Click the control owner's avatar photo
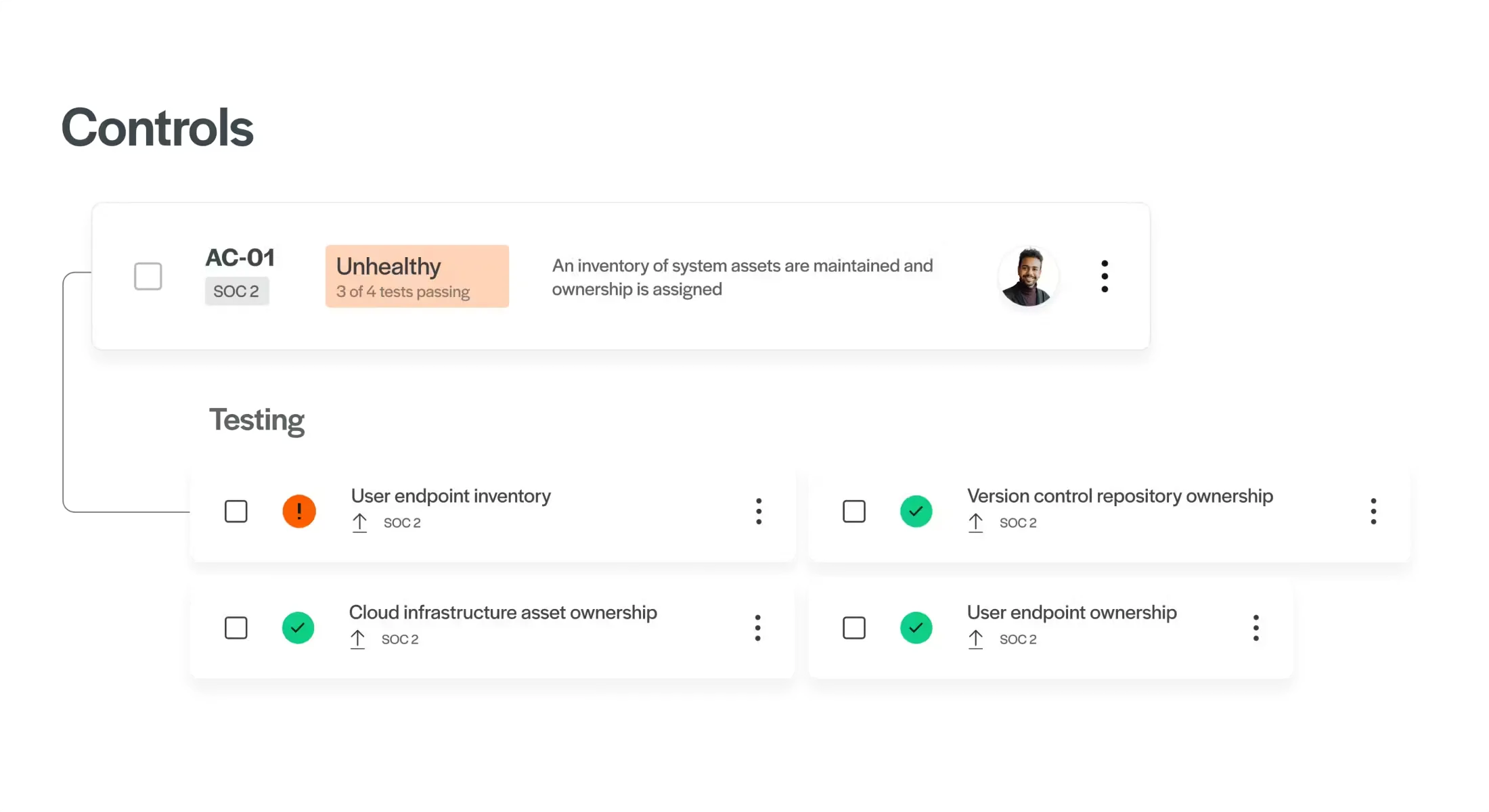Image resolution: width=1489 pixels, height=812 pixels. (1028, 276)
